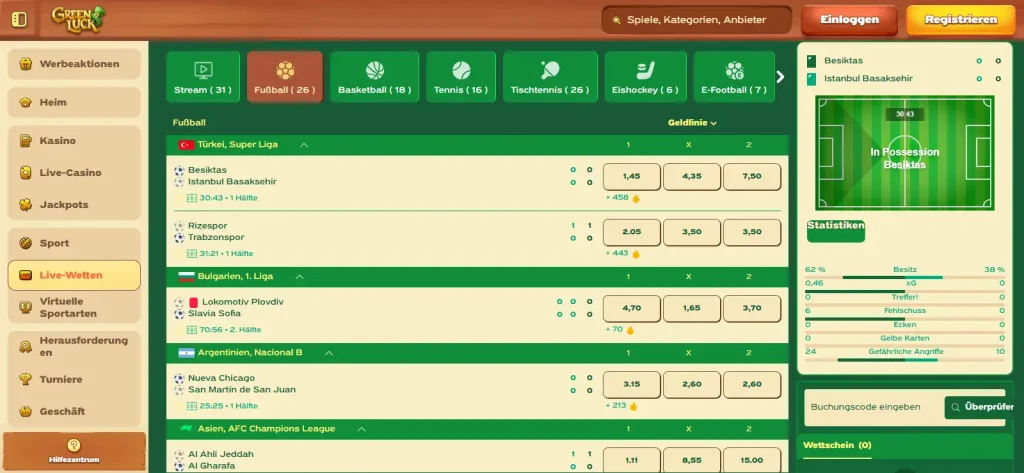Show +70 more markets for Lokomotiv Plovdiv
1024x473 pixels.
pyautogui.click(x=614, y=330)
